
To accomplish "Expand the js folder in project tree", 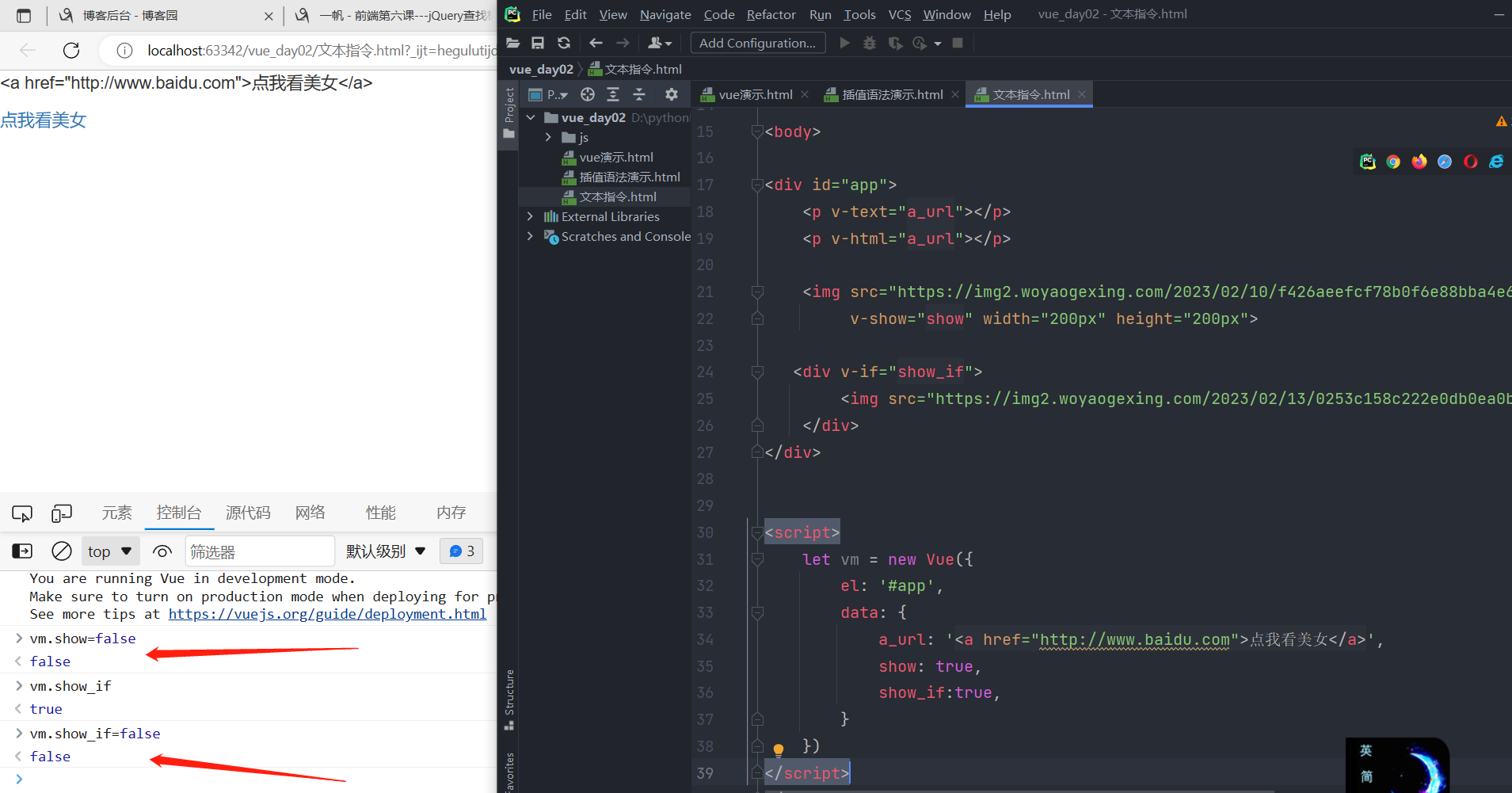I will tap(548, 137).
